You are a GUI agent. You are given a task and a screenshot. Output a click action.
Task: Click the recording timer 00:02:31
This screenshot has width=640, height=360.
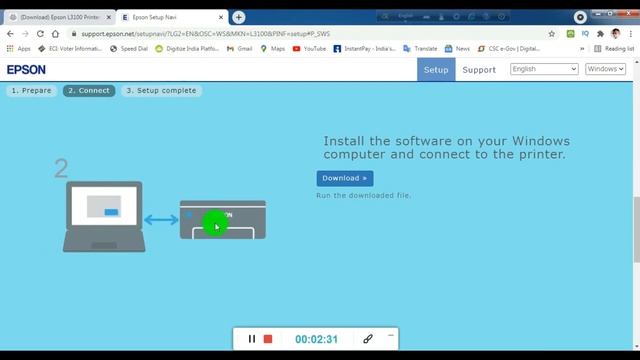tap(316, 339)
